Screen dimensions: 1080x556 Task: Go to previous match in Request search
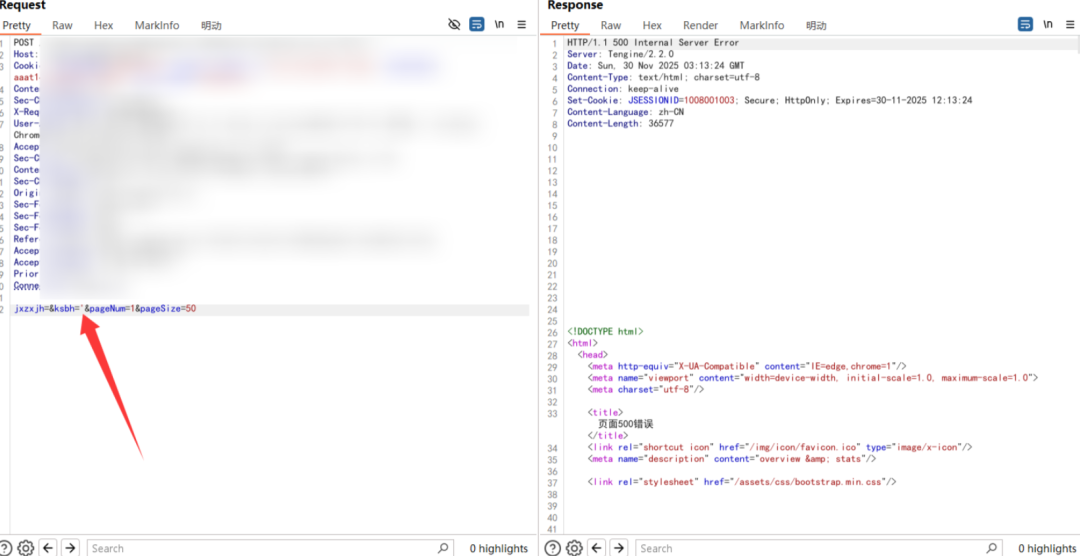tap(48, 548)
